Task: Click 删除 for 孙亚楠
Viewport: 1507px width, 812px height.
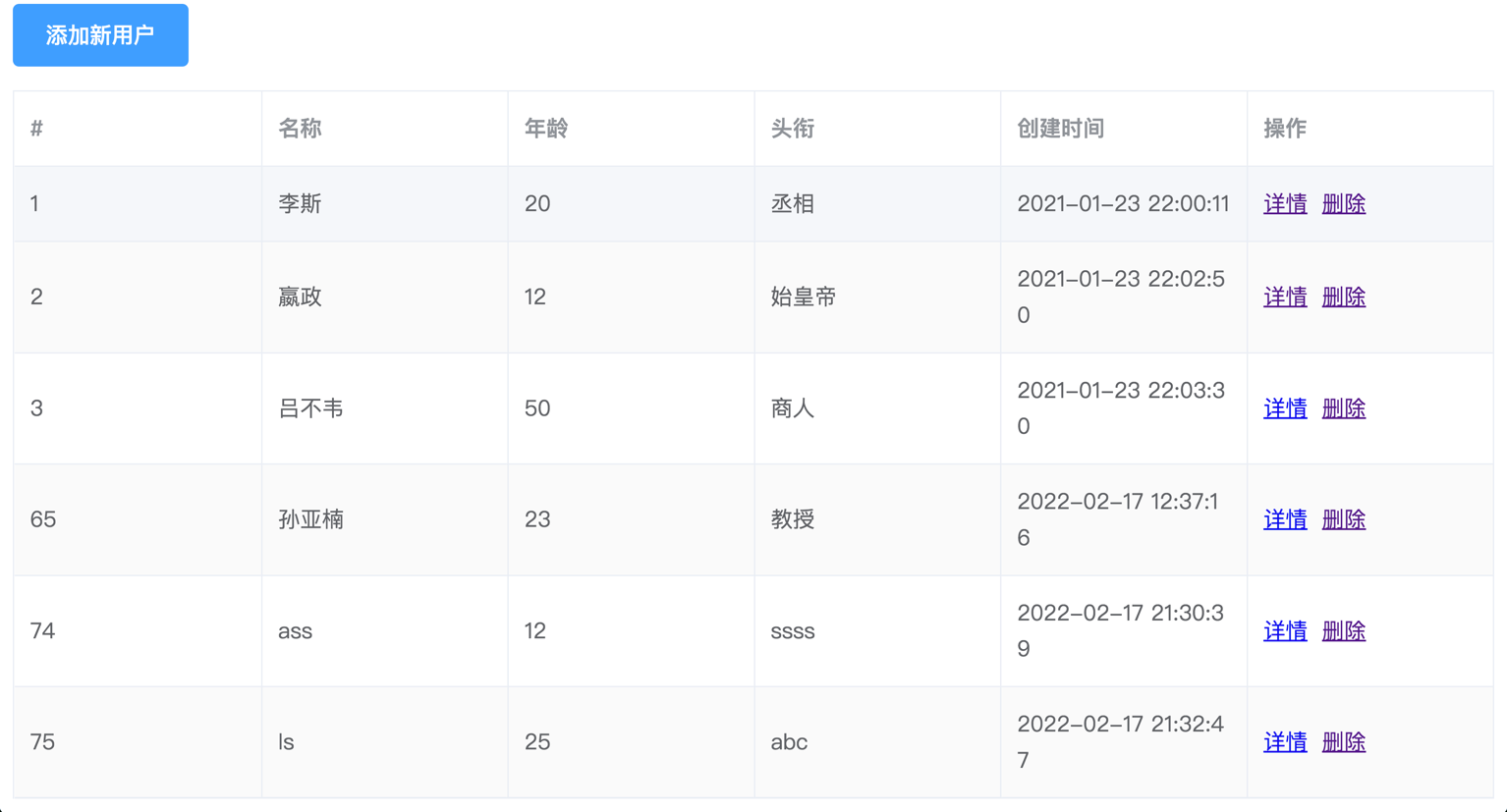Action: pos(1344,519)
